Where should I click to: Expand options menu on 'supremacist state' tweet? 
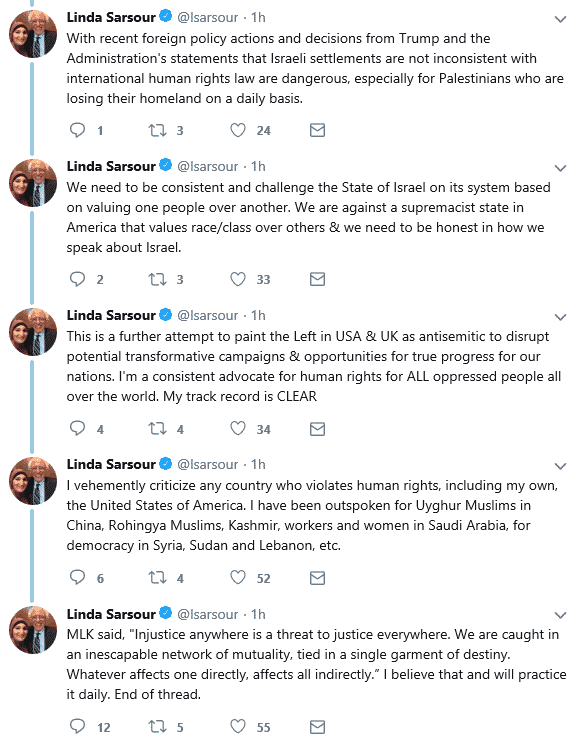coord(560,168)
